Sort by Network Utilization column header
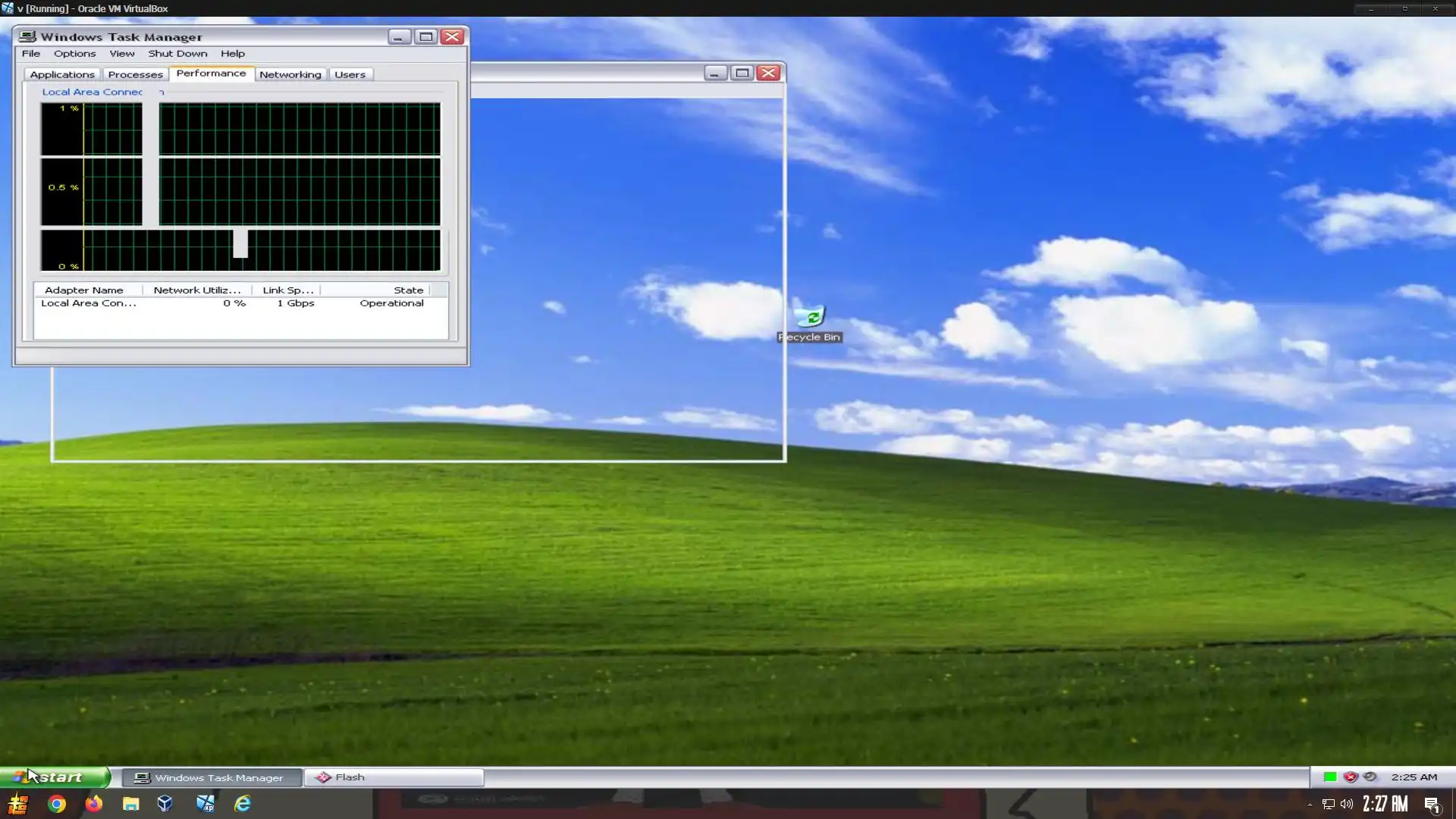The height and width of the screenshot is (819, 1456). coord(196,290)
